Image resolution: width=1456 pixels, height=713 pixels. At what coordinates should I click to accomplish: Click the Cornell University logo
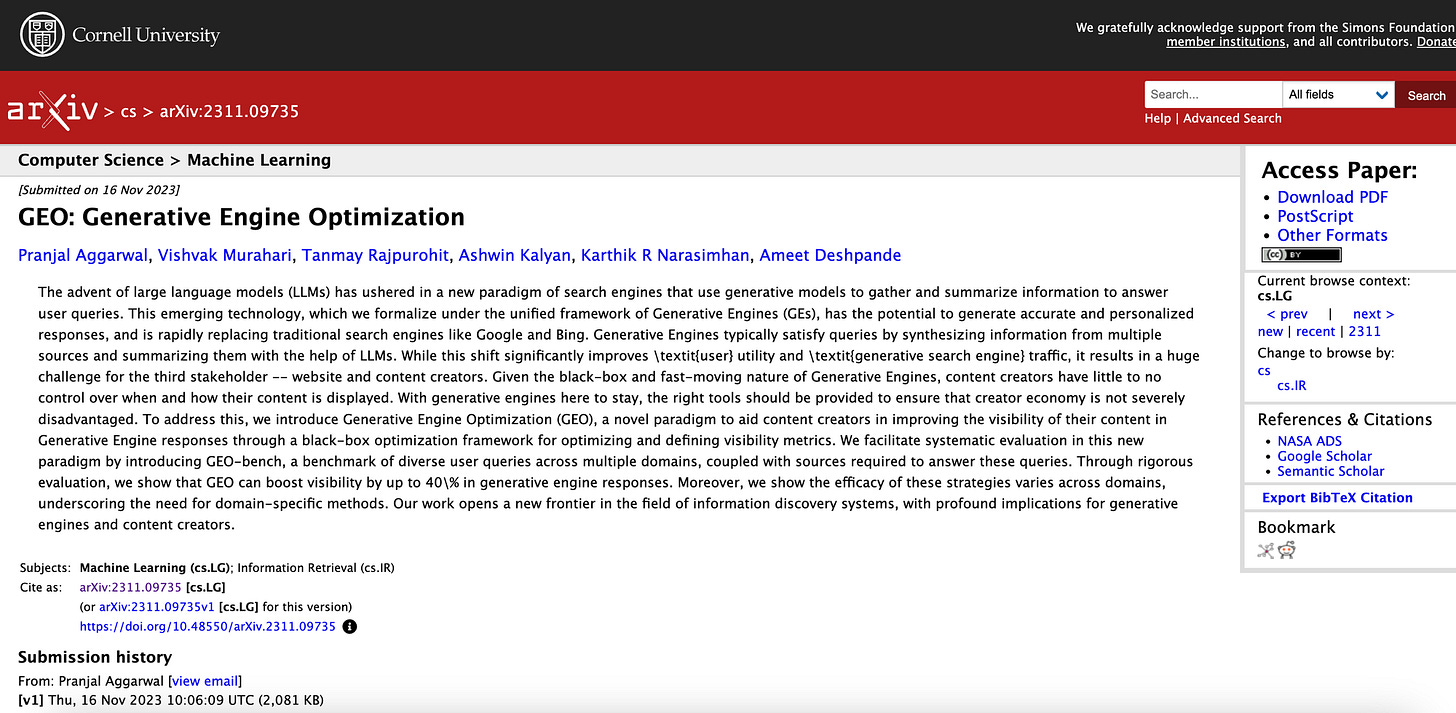pyautogui.click(x=120, y=35)
